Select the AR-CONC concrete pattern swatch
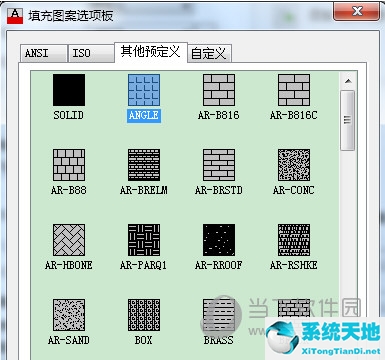The image size is (385, 360). click(x=294, y=165)
